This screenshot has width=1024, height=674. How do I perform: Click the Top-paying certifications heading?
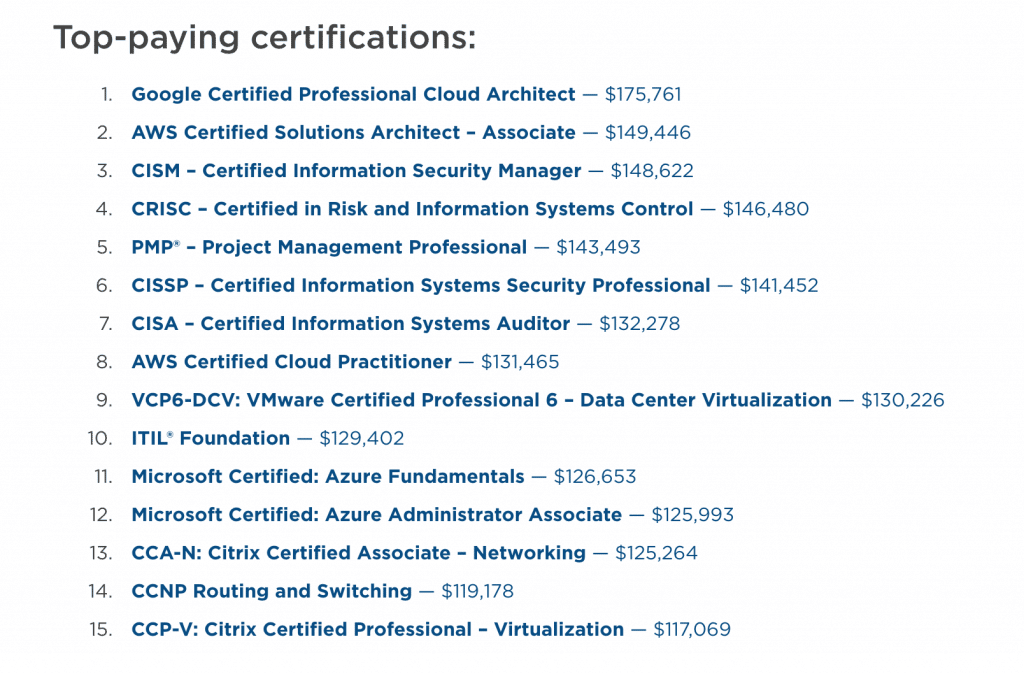pos(264,38)
